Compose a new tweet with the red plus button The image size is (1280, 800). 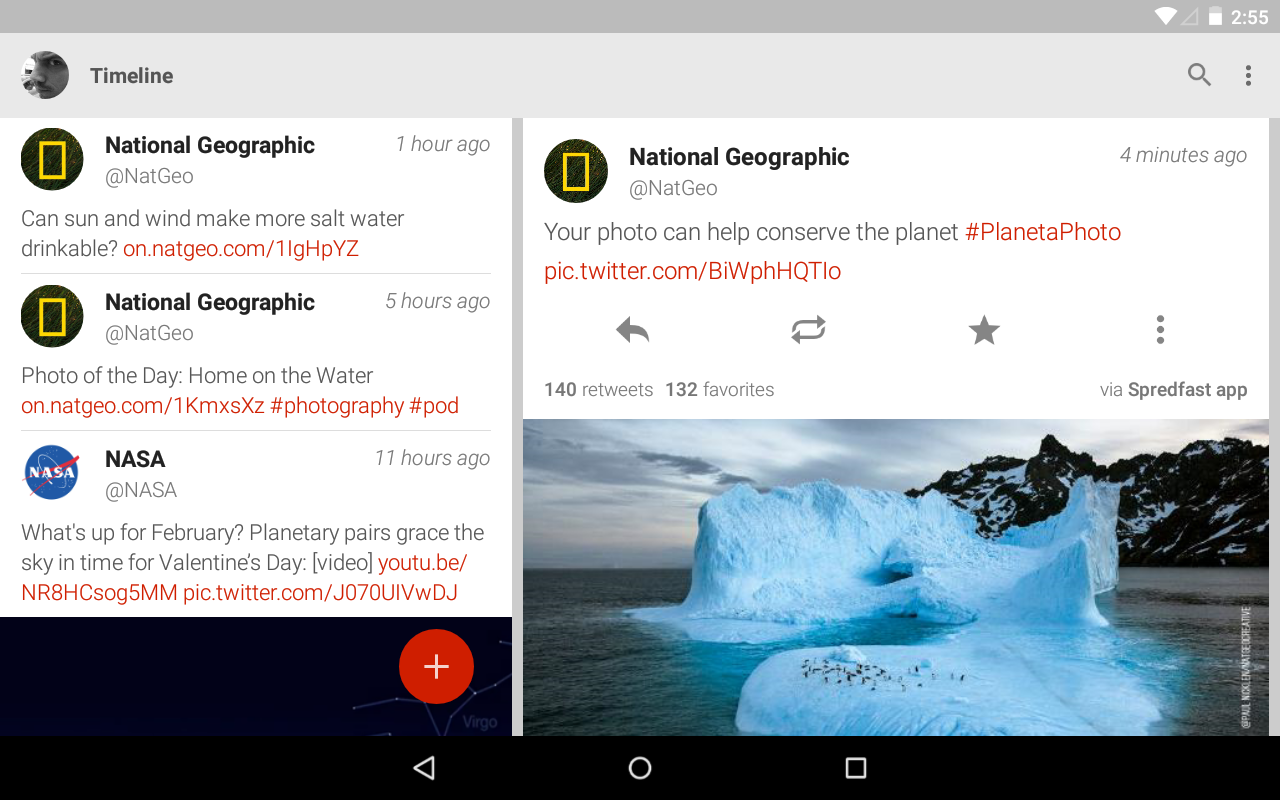[436, 666]
